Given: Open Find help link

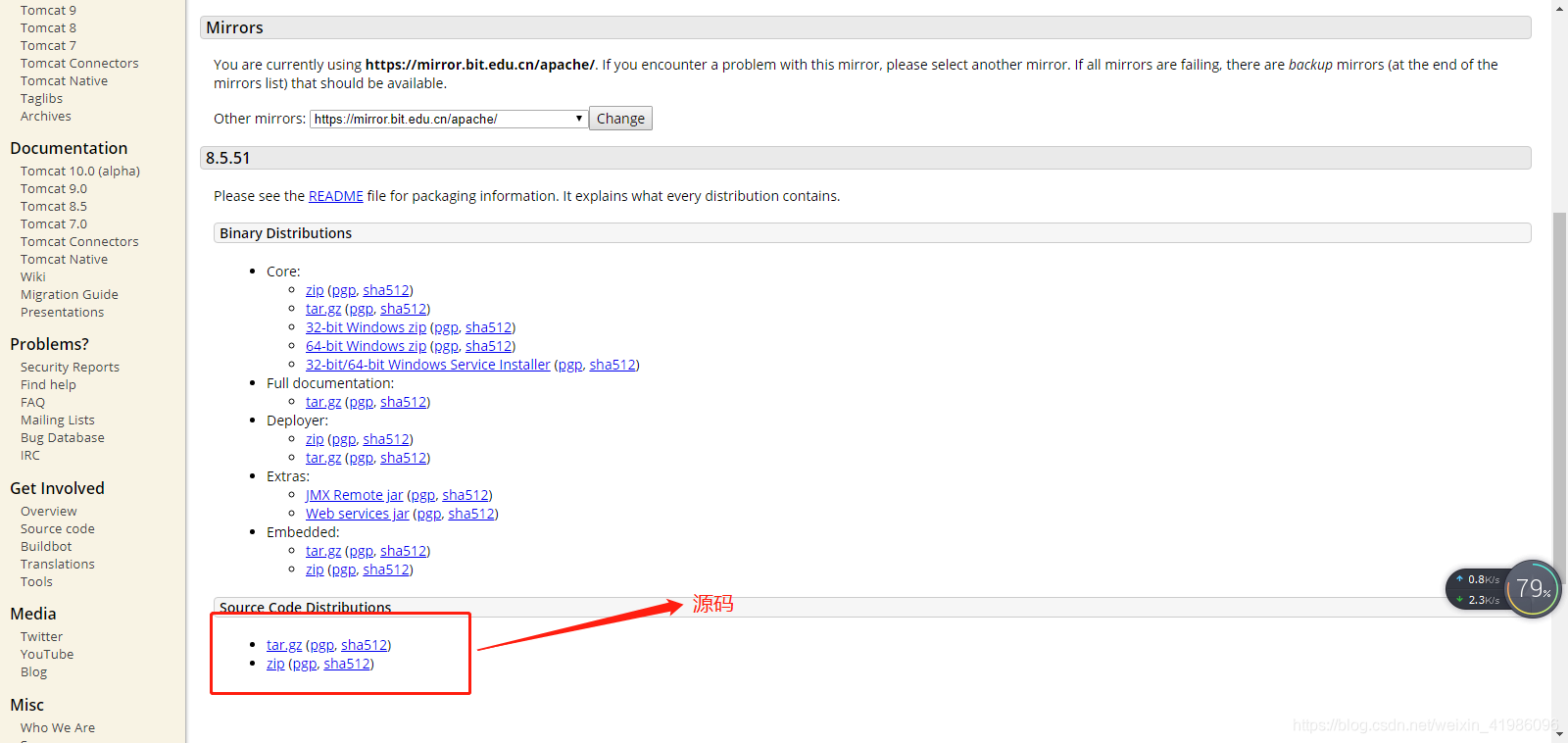Looking at the screenshot, I should click(x=48, y=385).
